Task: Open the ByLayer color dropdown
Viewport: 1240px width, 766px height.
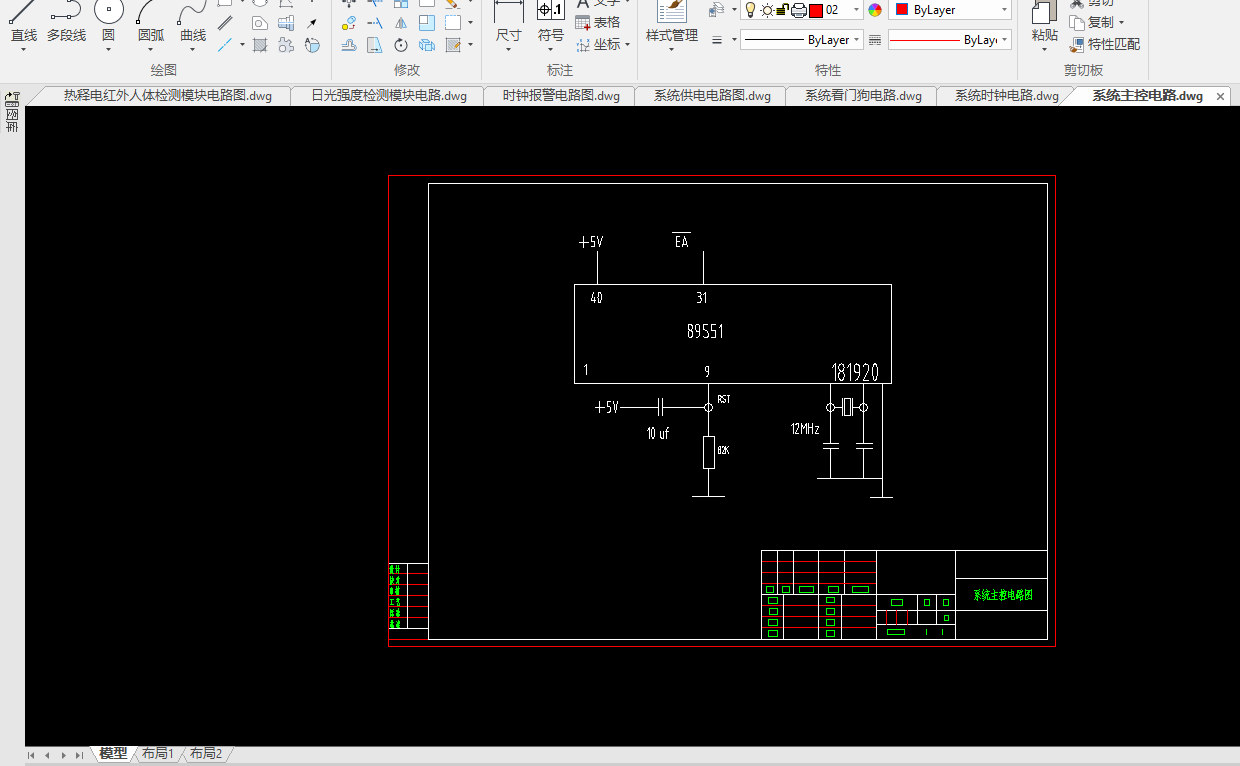Action: click(x=1004, y=10)
